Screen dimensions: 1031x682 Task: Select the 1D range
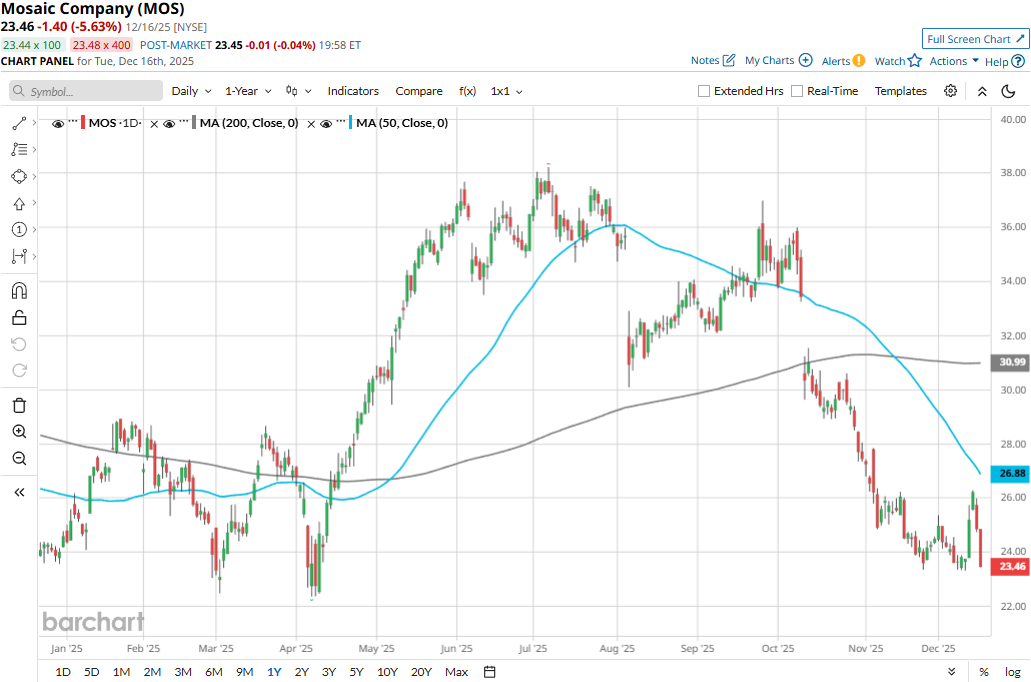click(x=62, y=671)
